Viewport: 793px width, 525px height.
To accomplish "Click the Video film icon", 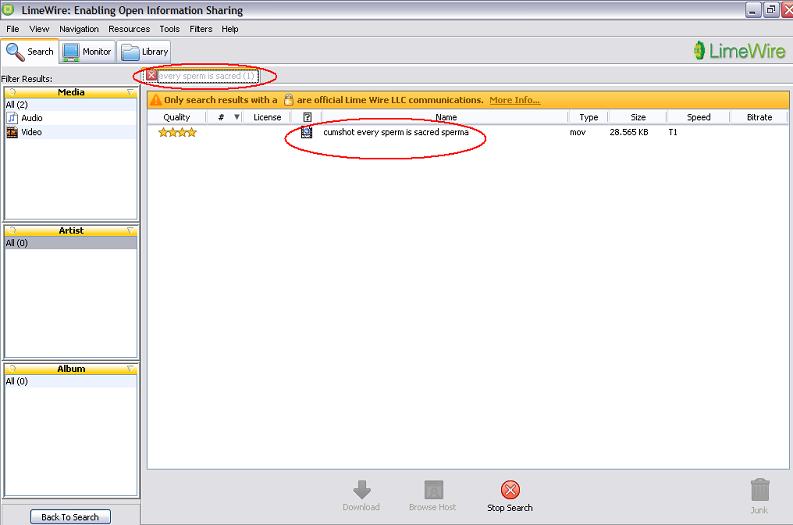I will (12, 133).
